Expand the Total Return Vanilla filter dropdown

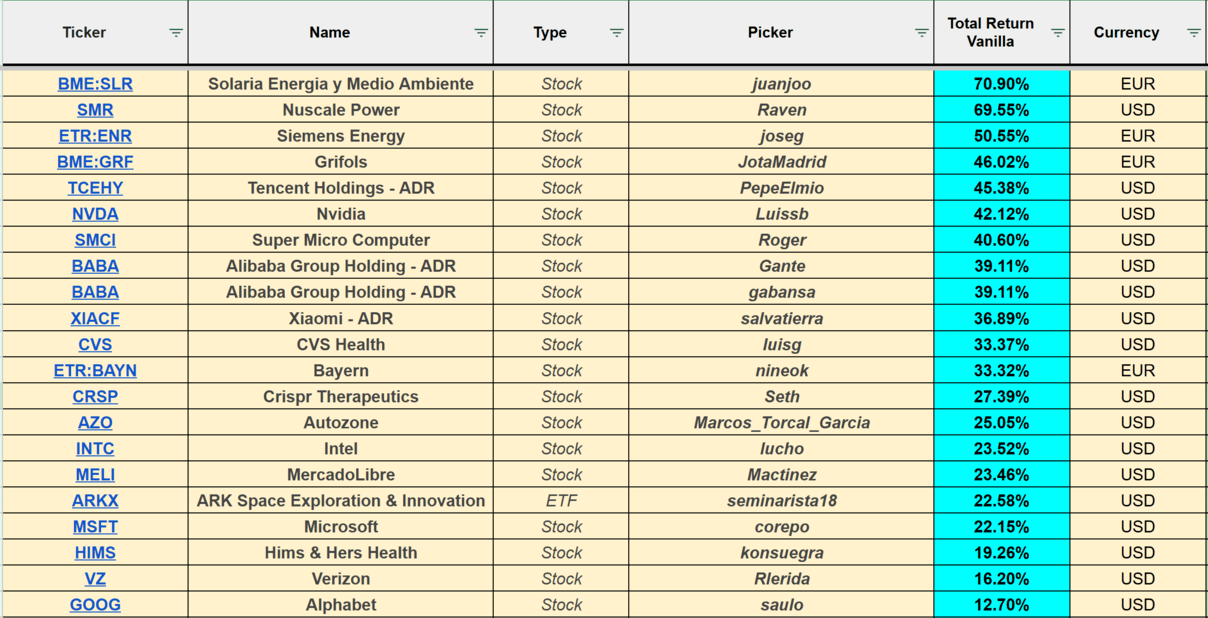[1058, 33]
